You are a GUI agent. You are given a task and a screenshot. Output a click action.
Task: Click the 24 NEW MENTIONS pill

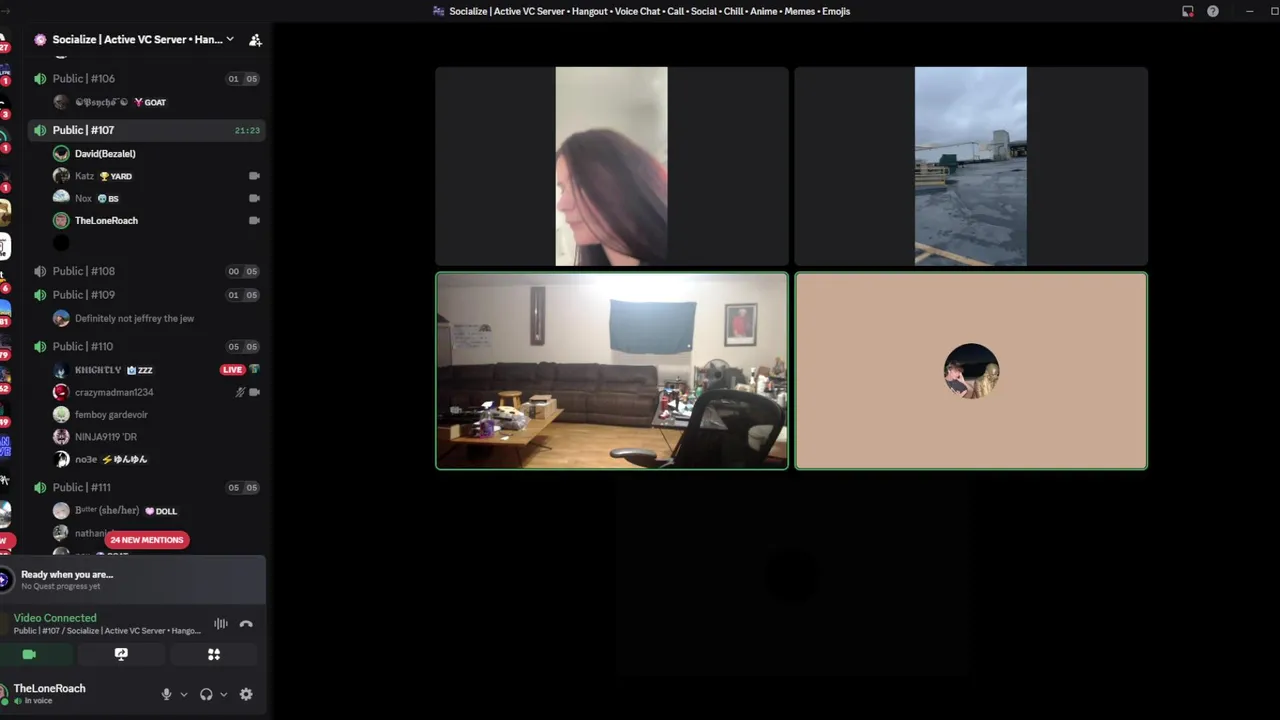[x=147, y=540]
